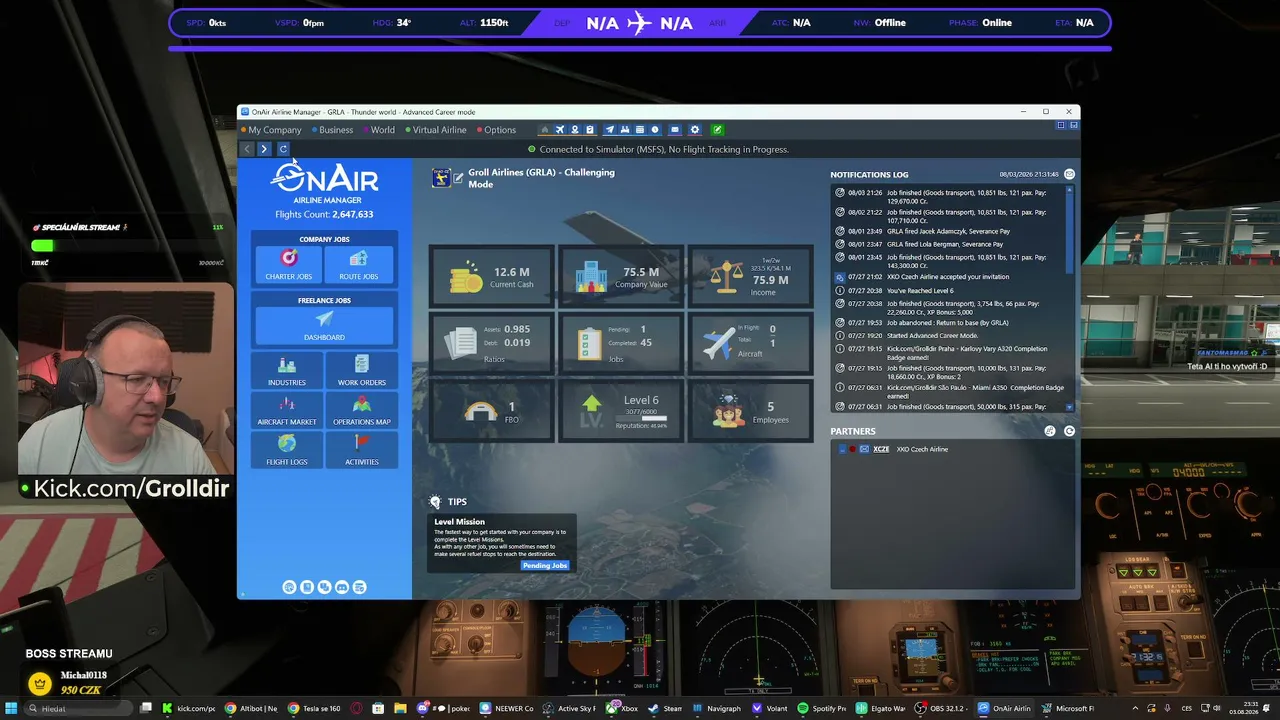Image resolution: width=1280 pixels, height=720 pixels.
Task: Open Steam from the taskbar
Action: click(x=665, y=708)
